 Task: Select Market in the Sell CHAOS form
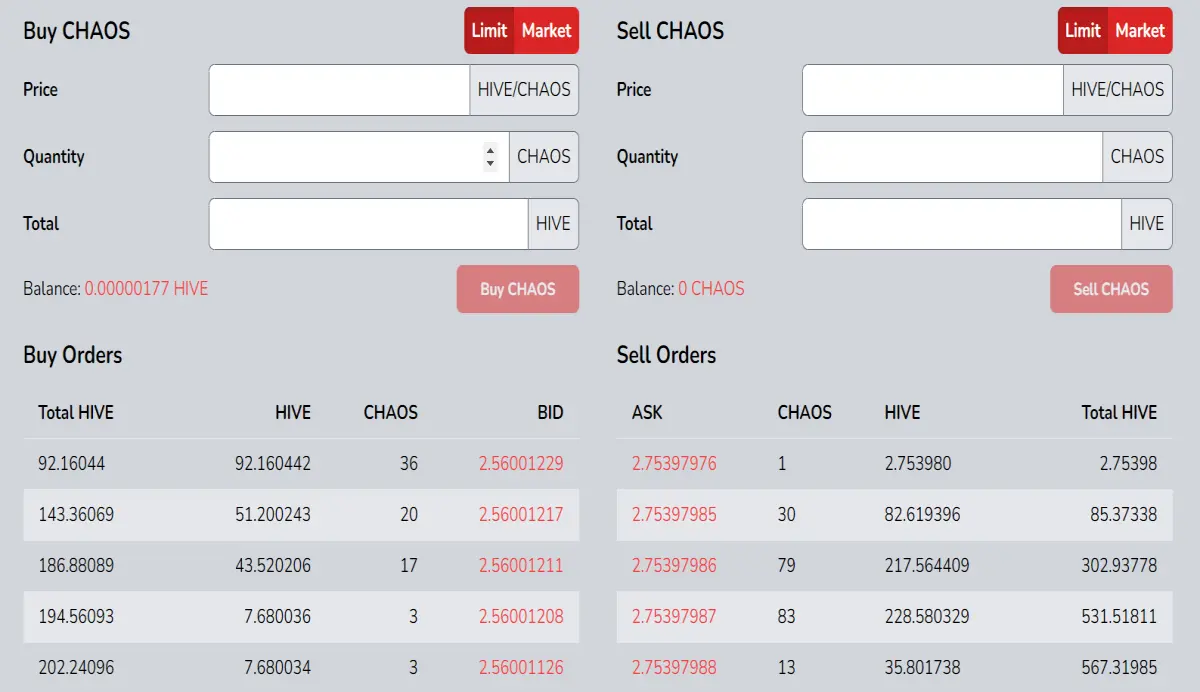(1141, 31)
